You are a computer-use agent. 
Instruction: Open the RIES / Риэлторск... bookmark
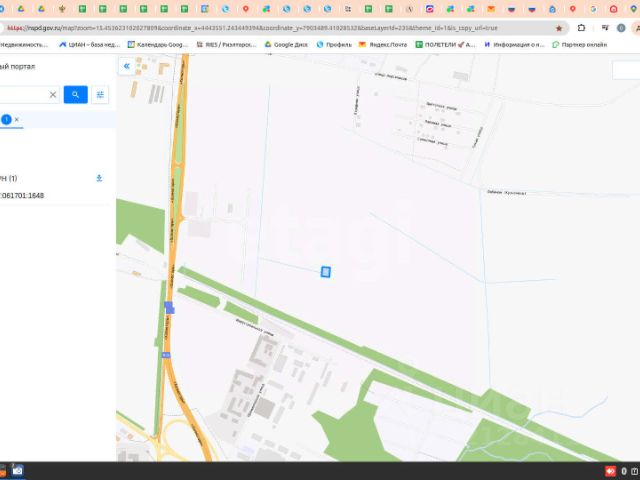pos(227,44)
